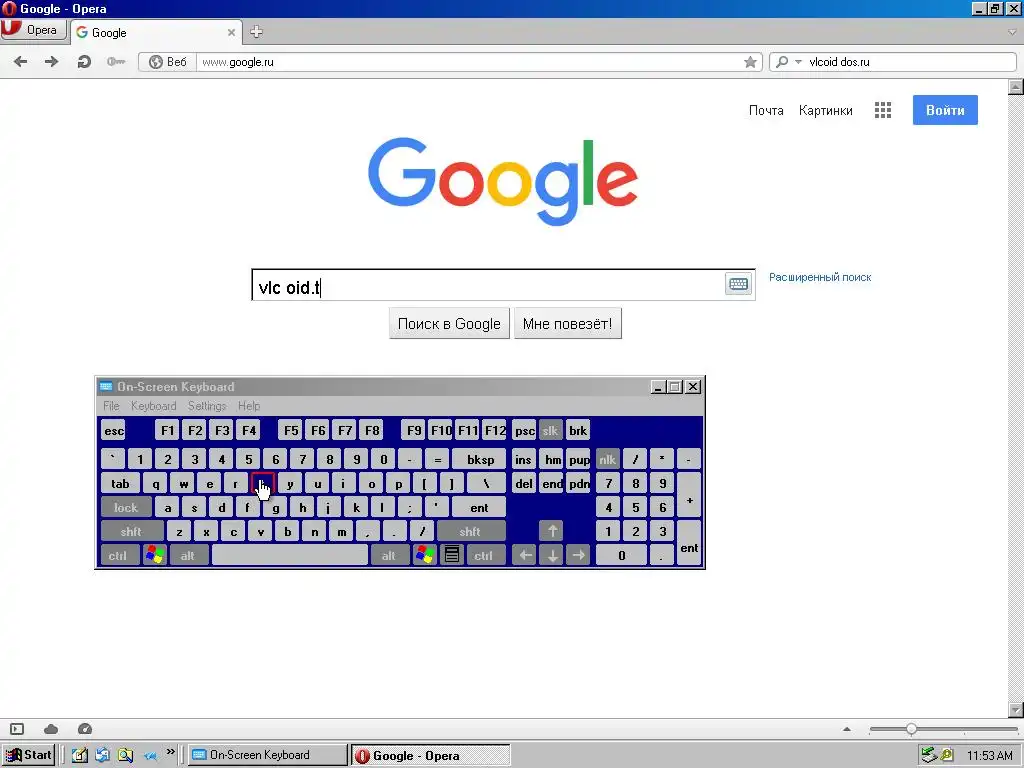The height and width of the screenshot is (768, 1024).
Task: Toggle the right ctrl key
Action: point(484,556)
